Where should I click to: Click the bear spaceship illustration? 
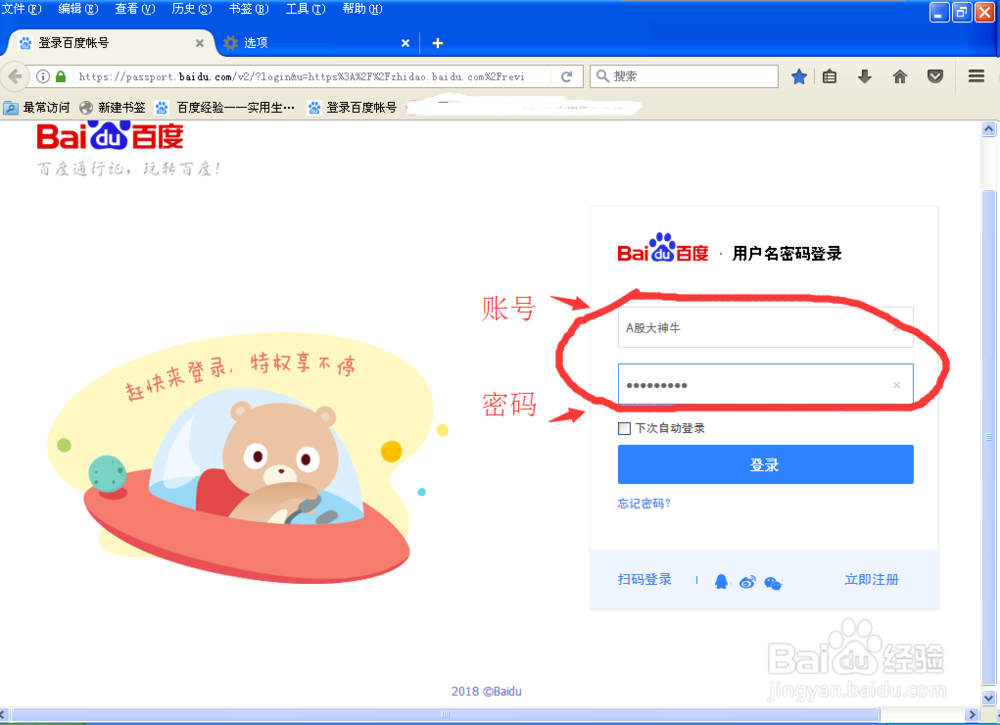coord(249,458)
